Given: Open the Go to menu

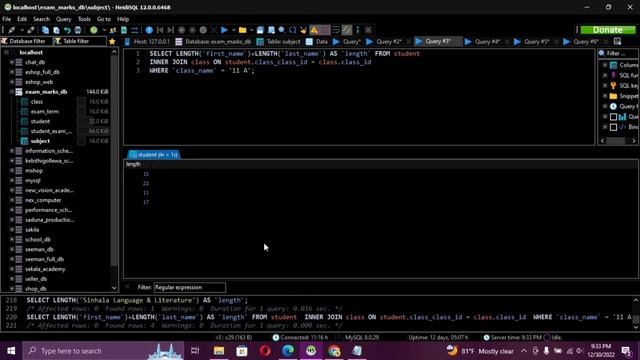Looking at the screenshot, I should (x=104, y=19).
